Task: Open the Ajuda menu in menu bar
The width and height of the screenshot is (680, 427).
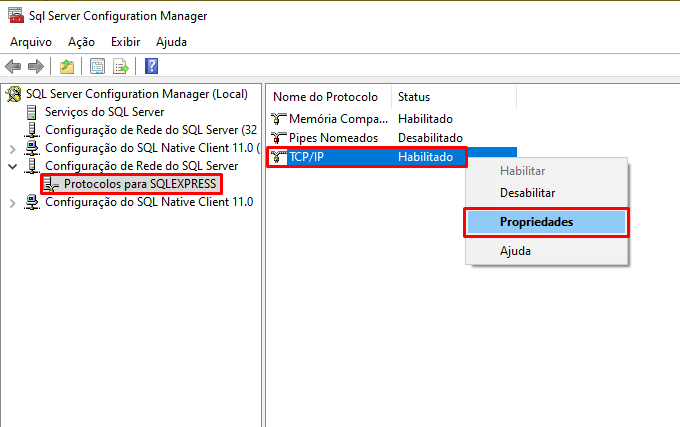Action: click(x=171, y=42)
